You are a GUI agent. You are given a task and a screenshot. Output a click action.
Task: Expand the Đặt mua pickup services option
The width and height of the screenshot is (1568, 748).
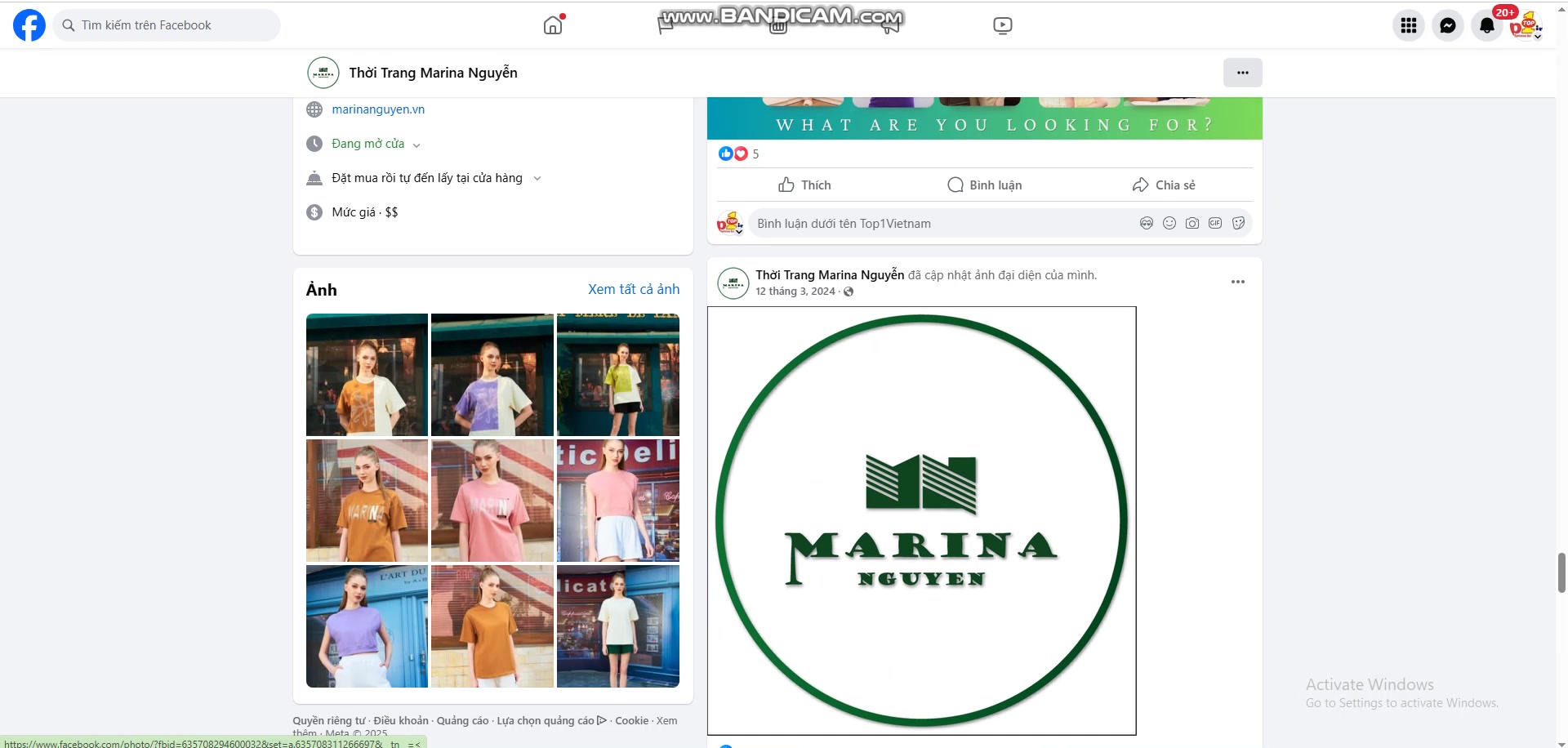(x=537, y=178)
